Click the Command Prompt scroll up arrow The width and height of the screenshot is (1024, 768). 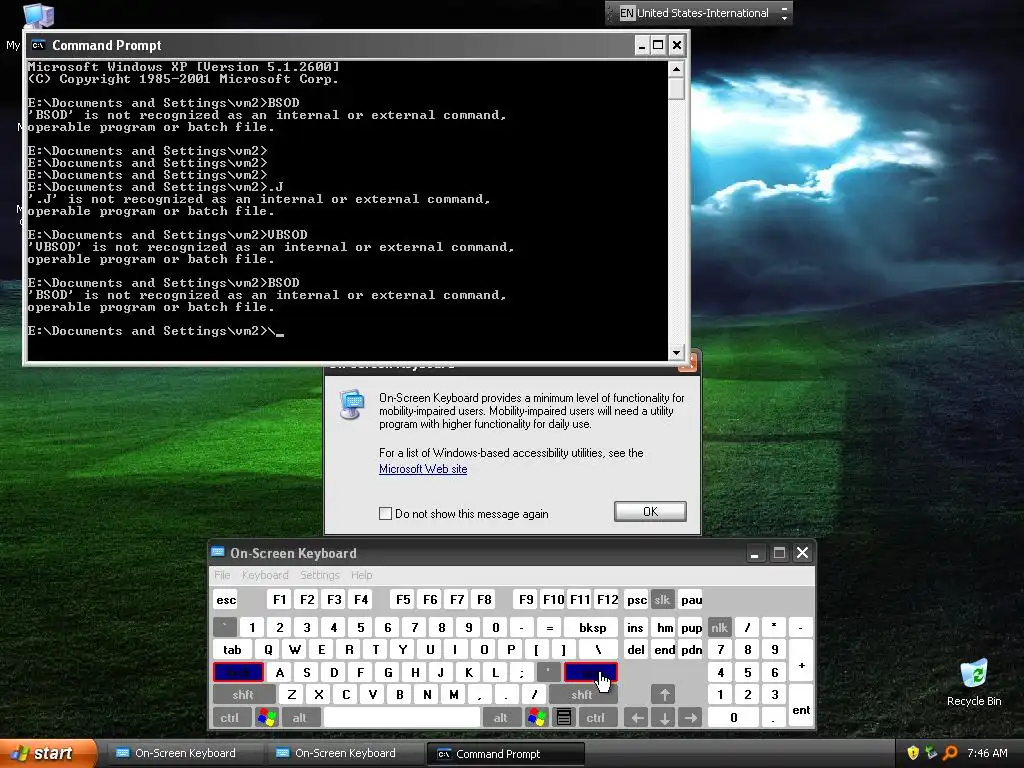click(676, 69)
